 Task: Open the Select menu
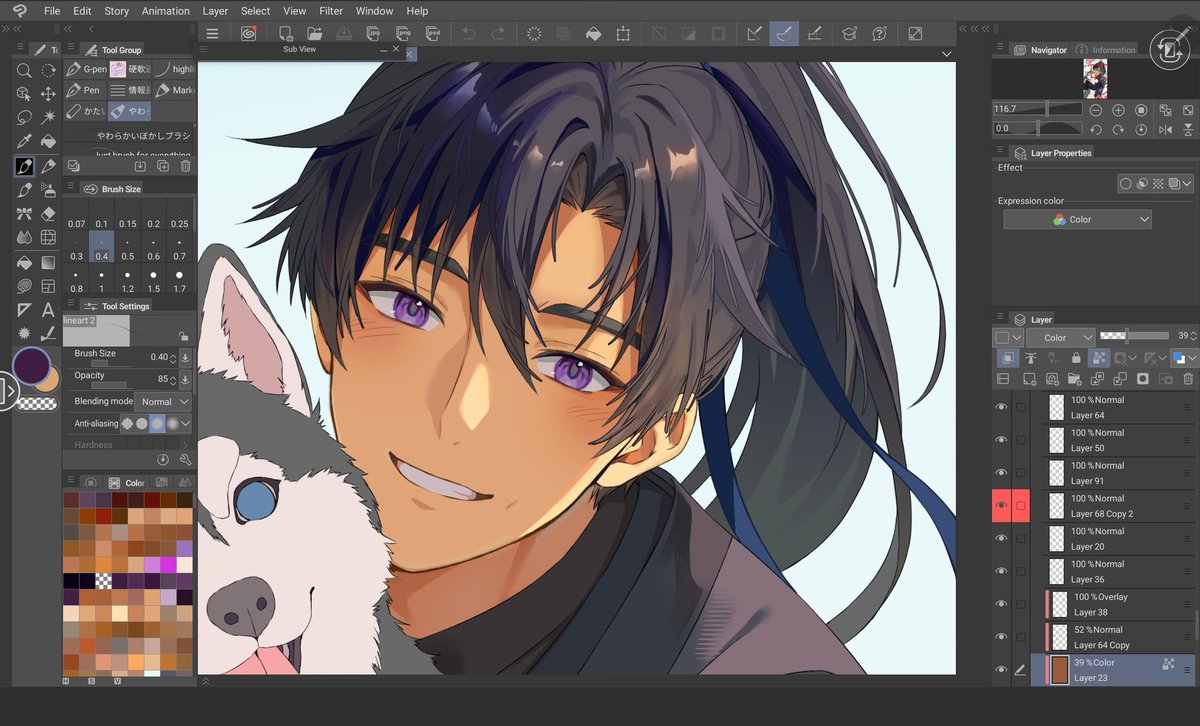(x=255, y=11)
